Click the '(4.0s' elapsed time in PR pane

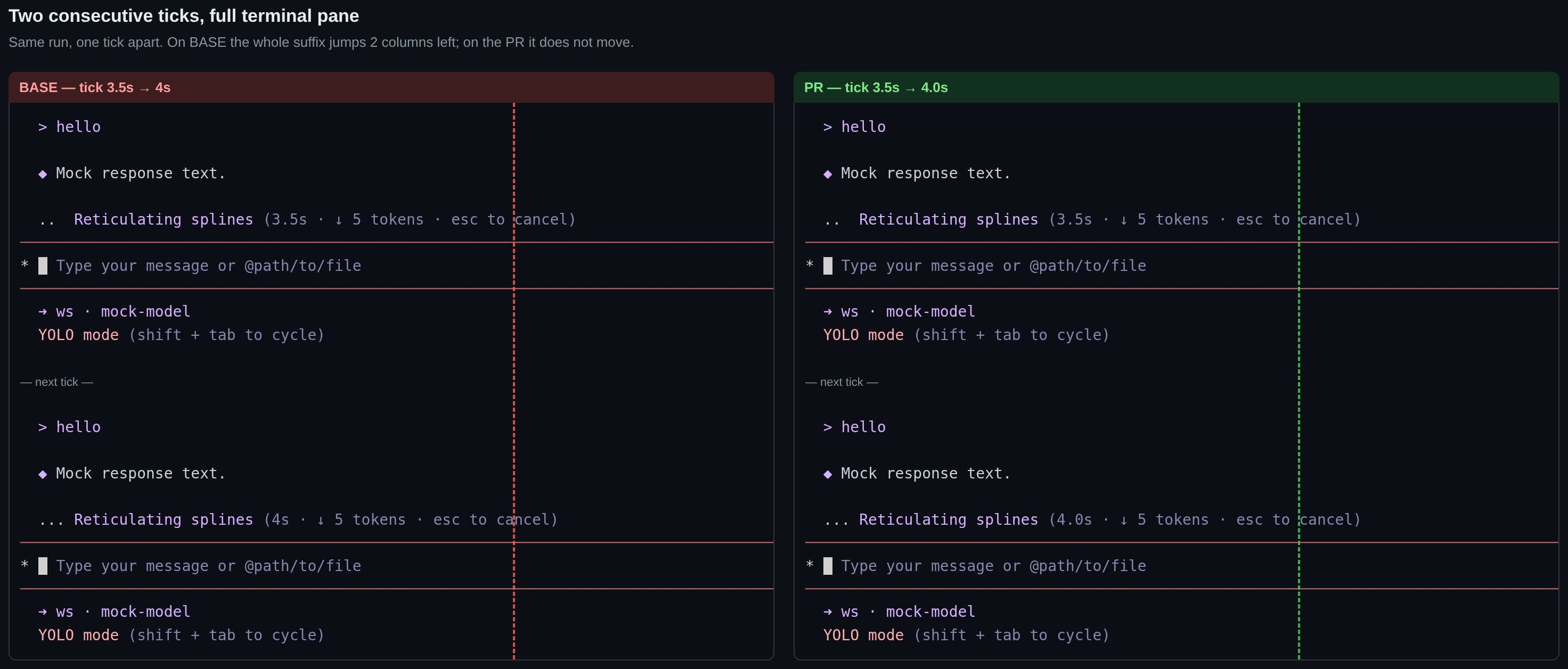click(1070, 519)
